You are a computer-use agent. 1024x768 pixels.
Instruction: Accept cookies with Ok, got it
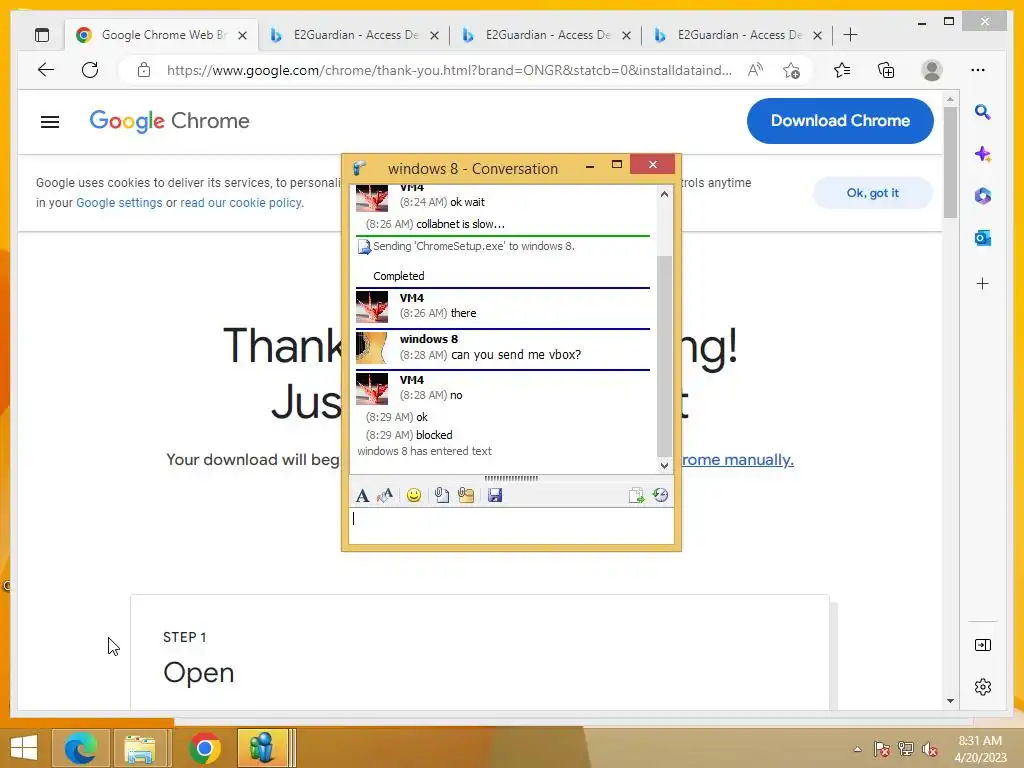pos(872,193)
